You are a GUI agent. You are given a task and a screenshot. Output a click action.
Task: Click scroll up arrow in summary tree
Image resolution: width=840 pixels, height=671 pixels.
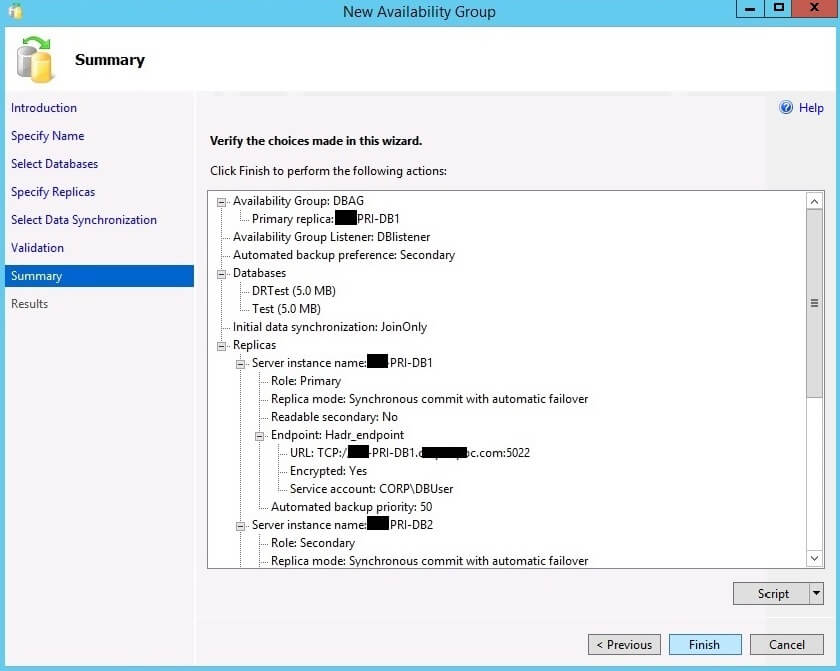[814, 201]
